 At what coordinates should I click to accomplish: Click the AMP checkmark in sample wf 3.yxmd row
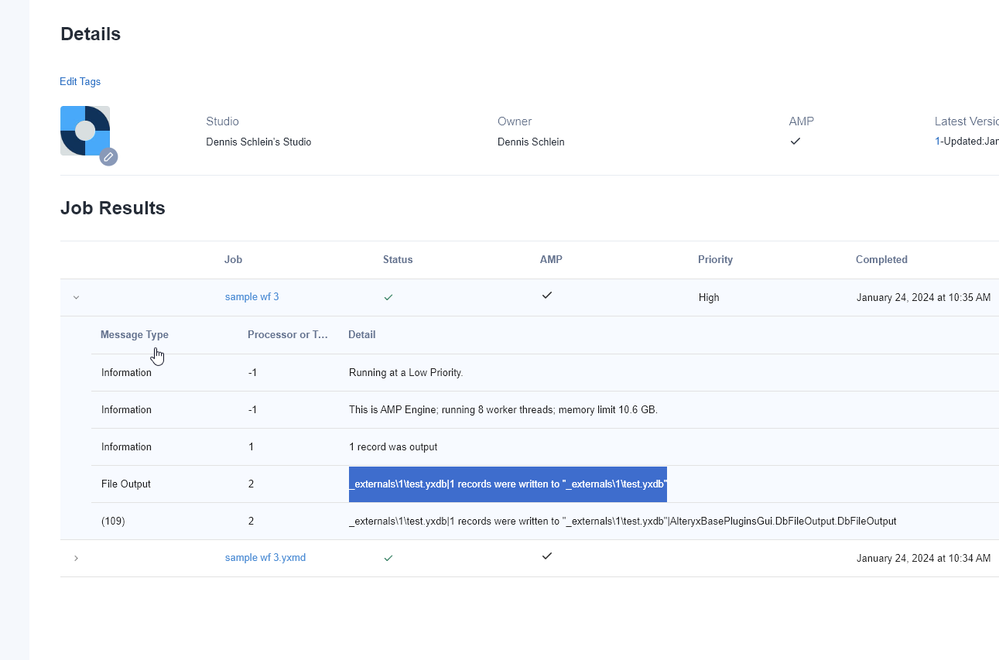pos(547,556)
